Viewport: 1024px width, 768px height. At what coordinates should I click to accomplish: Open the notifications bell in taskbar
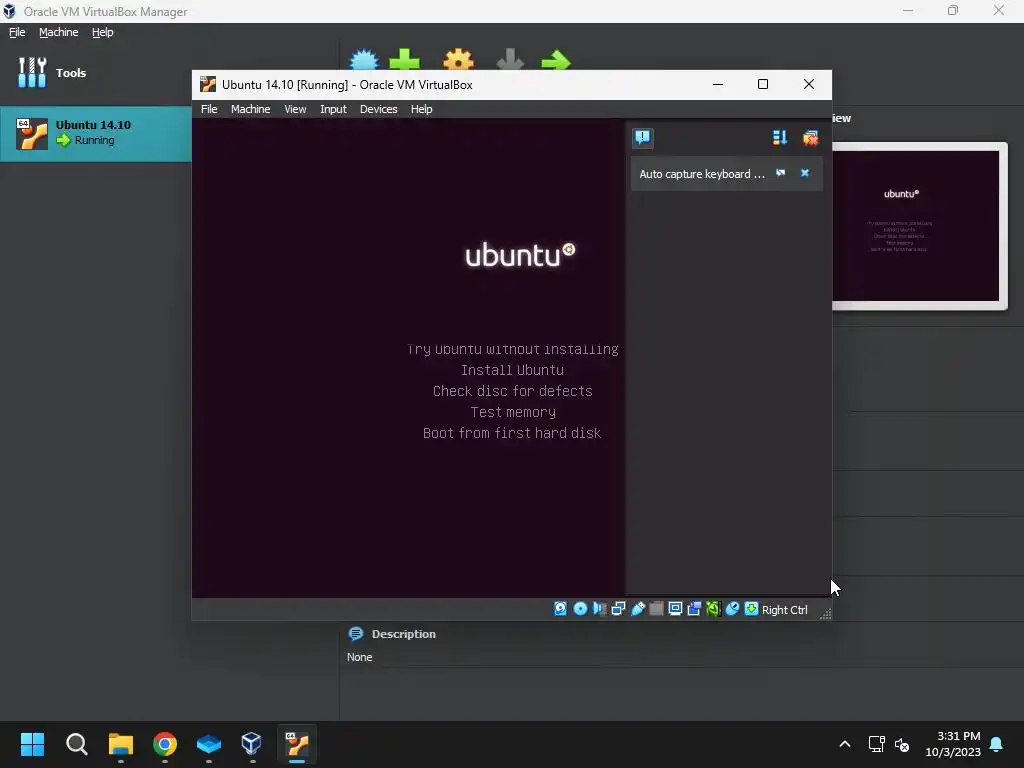(x=997, y=744)
